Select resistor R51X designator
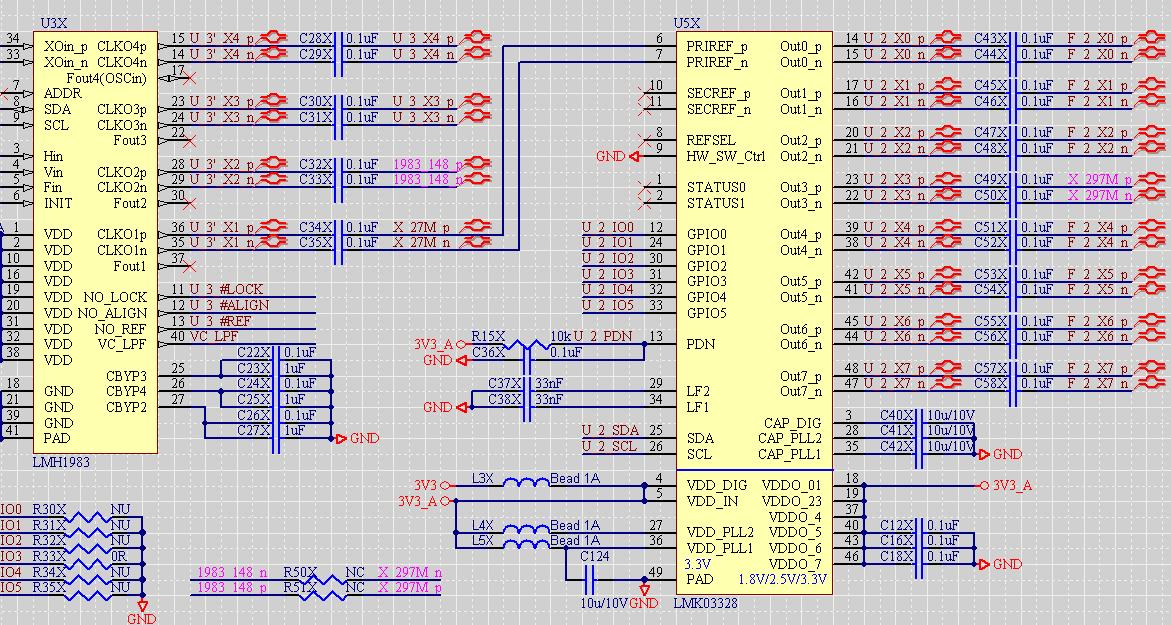 pos(300,588)
